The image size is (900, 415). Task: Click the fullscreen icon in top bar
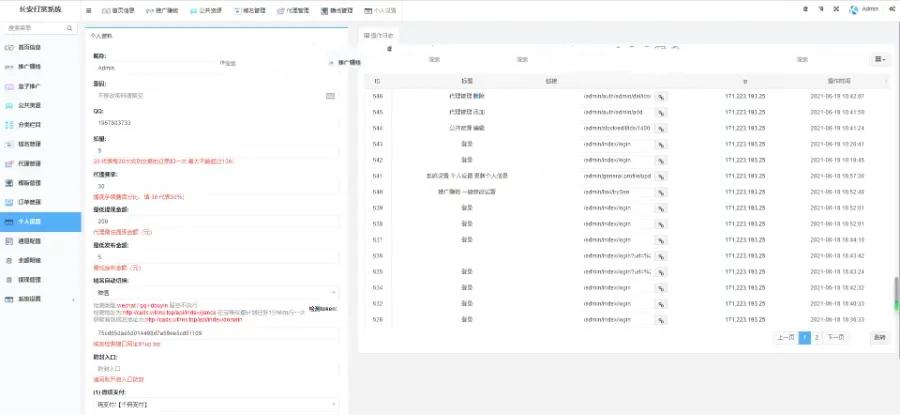tap(836, 10)
